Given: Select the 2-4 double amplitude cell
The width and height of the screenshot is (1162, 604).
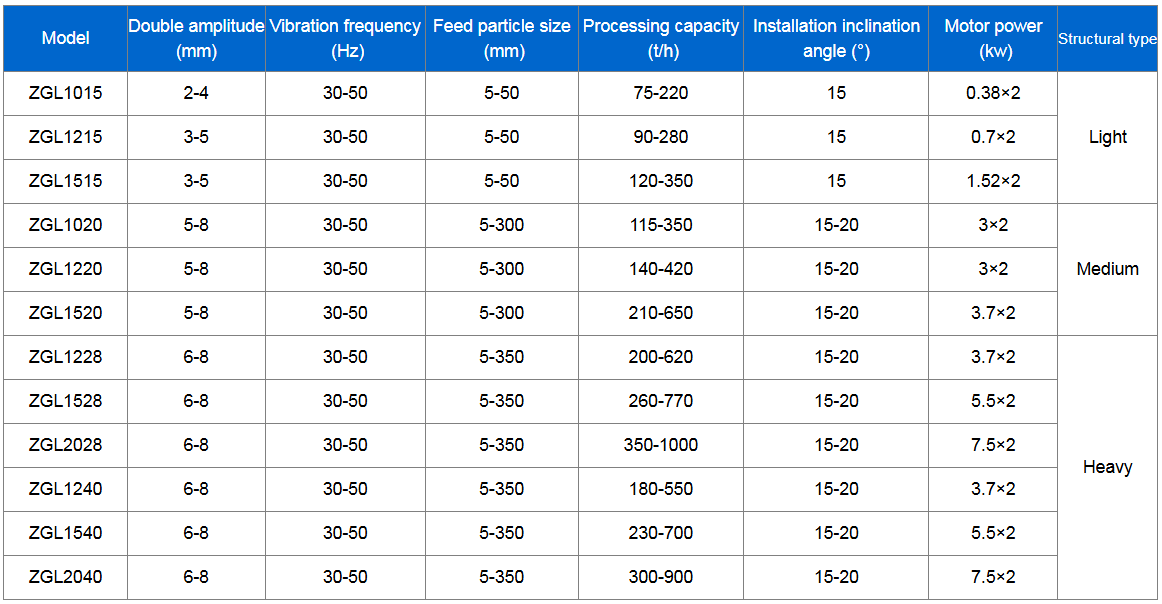Looking at the screenshot, I should click(x=196, y=93).
